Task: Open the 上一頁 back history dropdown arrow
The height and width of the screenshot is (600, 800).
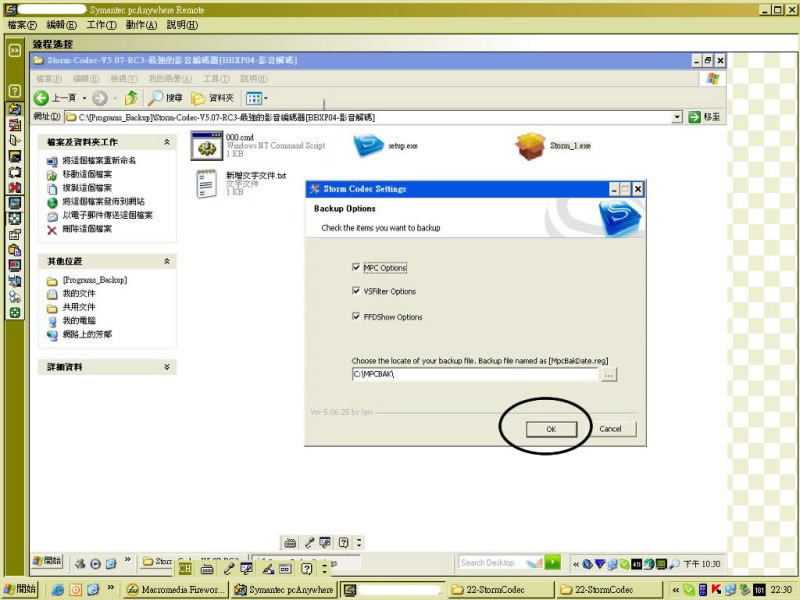Action: tap(84, 98)
